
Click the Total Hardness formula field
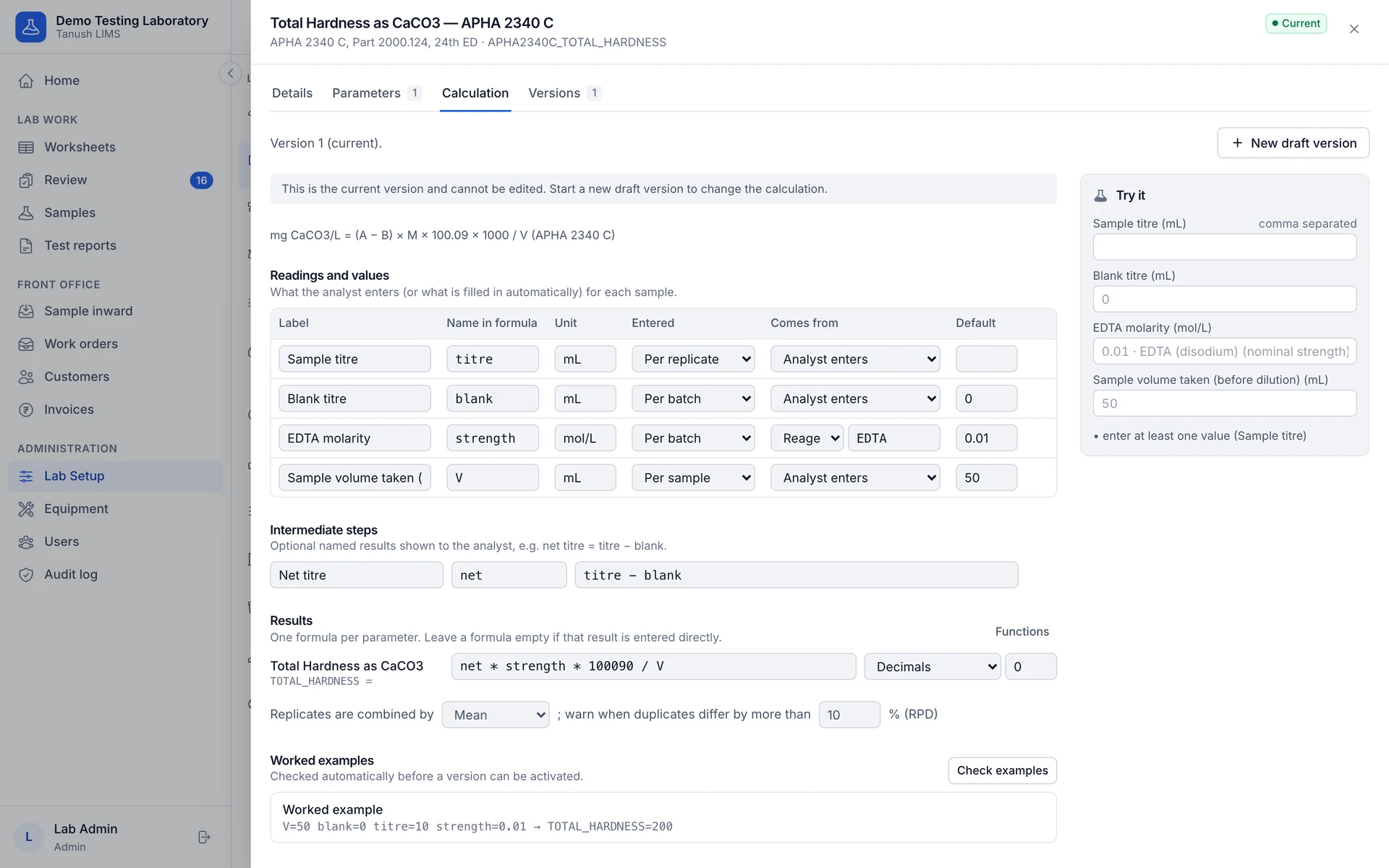(653, 666)
